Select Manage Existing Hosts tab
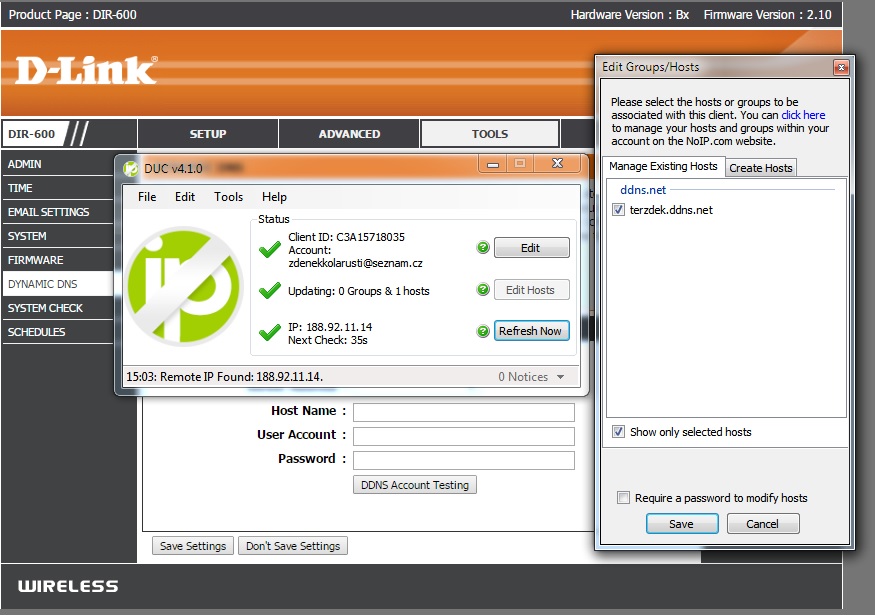This screenshot has width=875, height=615. click(663, 166)
